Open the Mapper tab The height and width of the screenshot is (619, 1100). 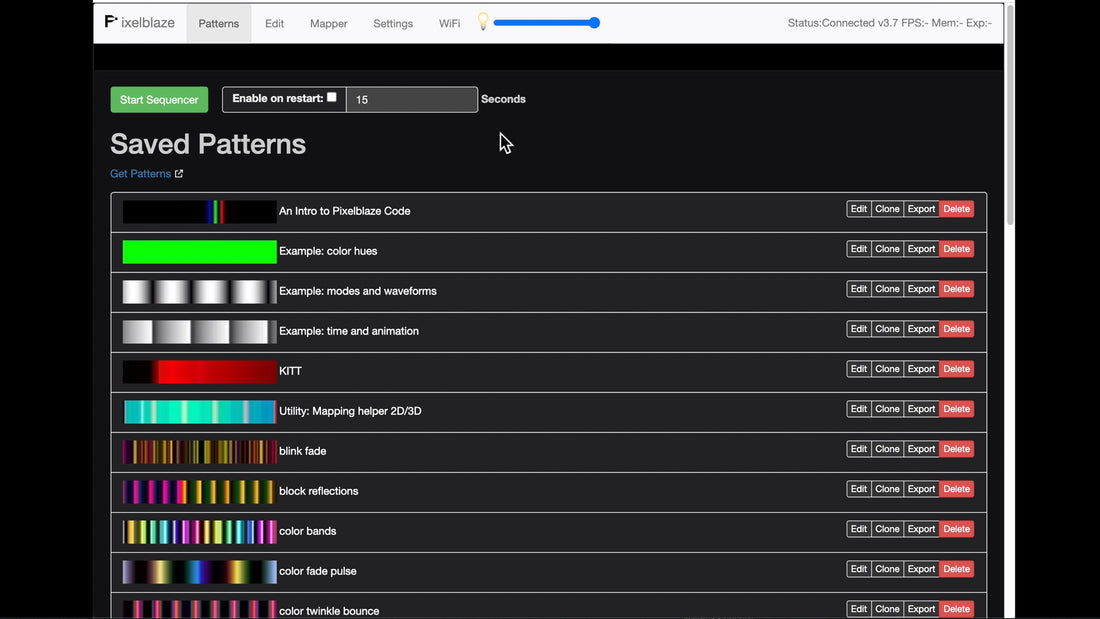328,23
